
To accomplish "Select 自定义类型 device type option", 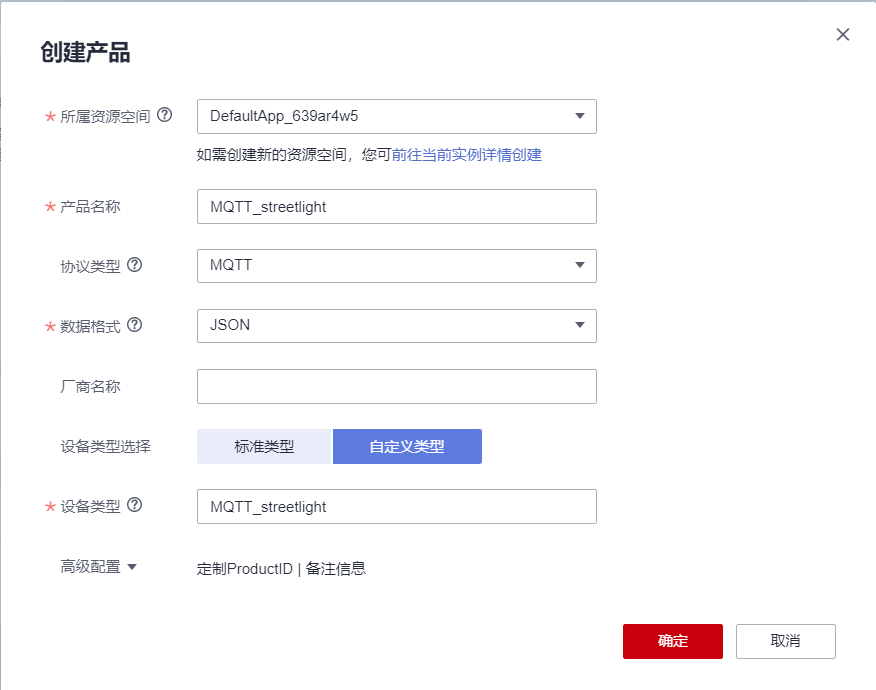I will [407, 446].
